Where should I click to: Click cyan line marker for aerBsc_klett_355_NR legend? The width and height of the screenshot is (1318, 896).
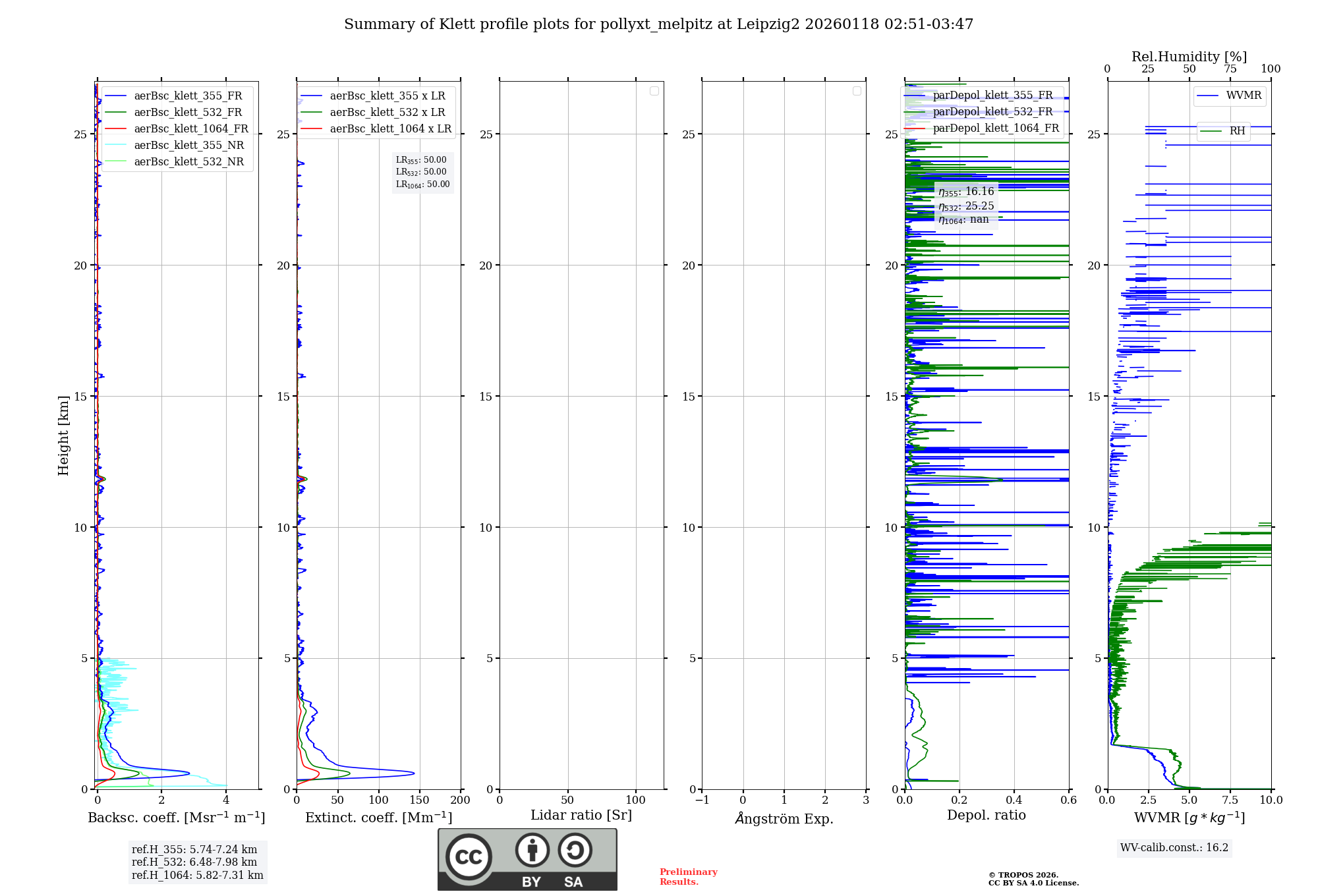coord(115,146)
